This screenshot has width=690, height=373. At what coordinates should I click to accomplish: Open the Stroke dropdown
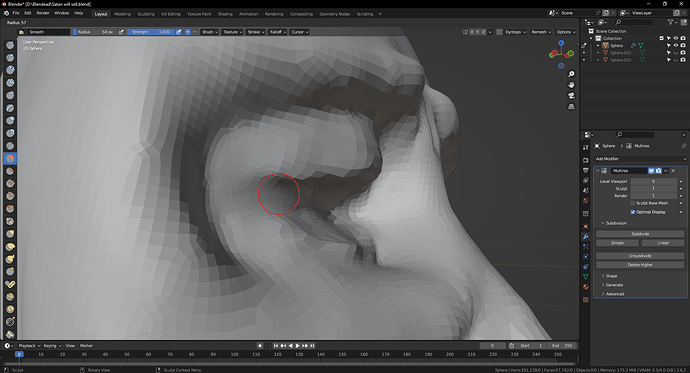[x=256, y=32]
